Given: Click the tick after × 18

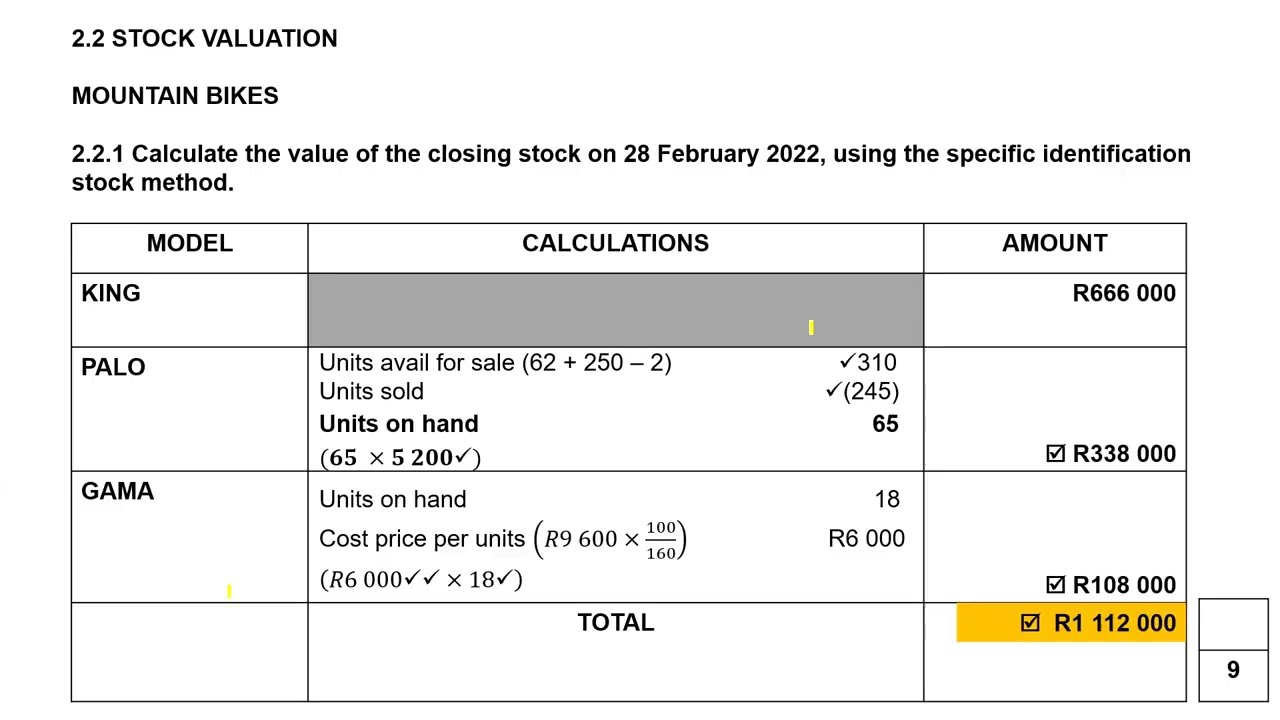Looking at the screenshot, I should coord(505,578).
